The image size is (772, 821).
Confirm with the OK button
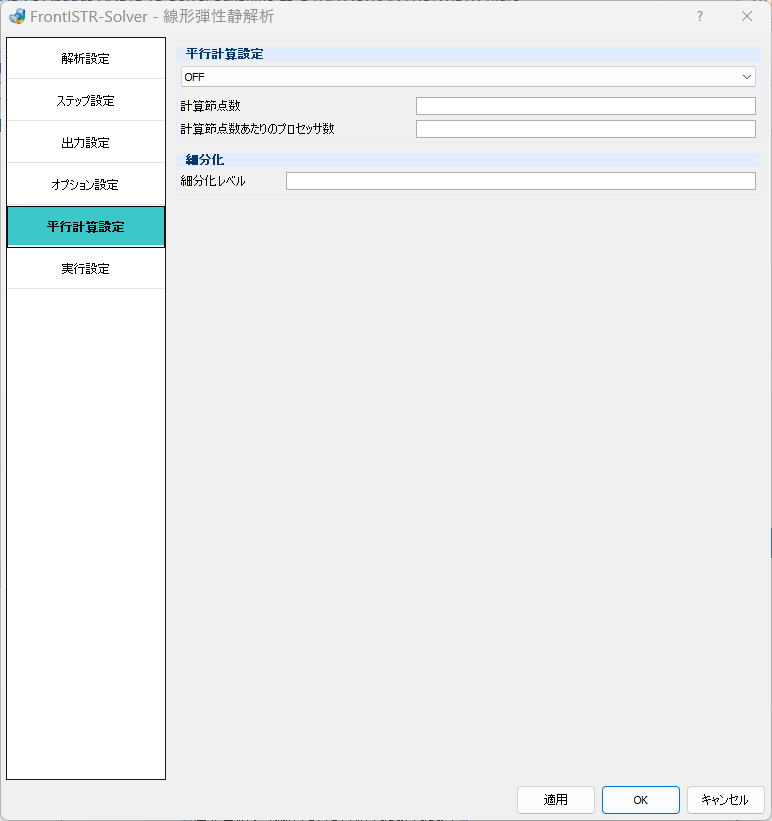pos(641,800)
